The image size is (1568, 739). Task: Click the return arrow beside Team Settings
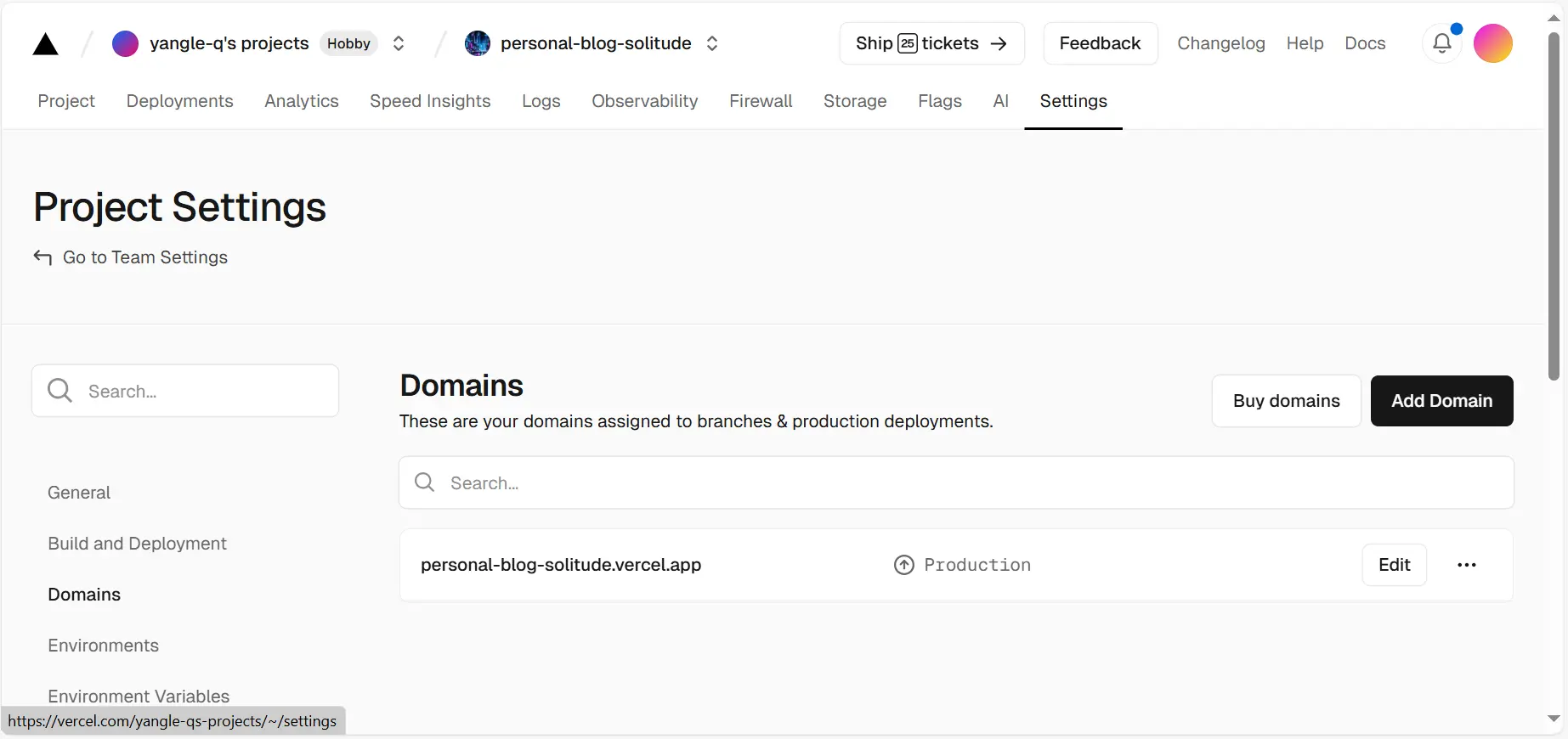point(42,257)
